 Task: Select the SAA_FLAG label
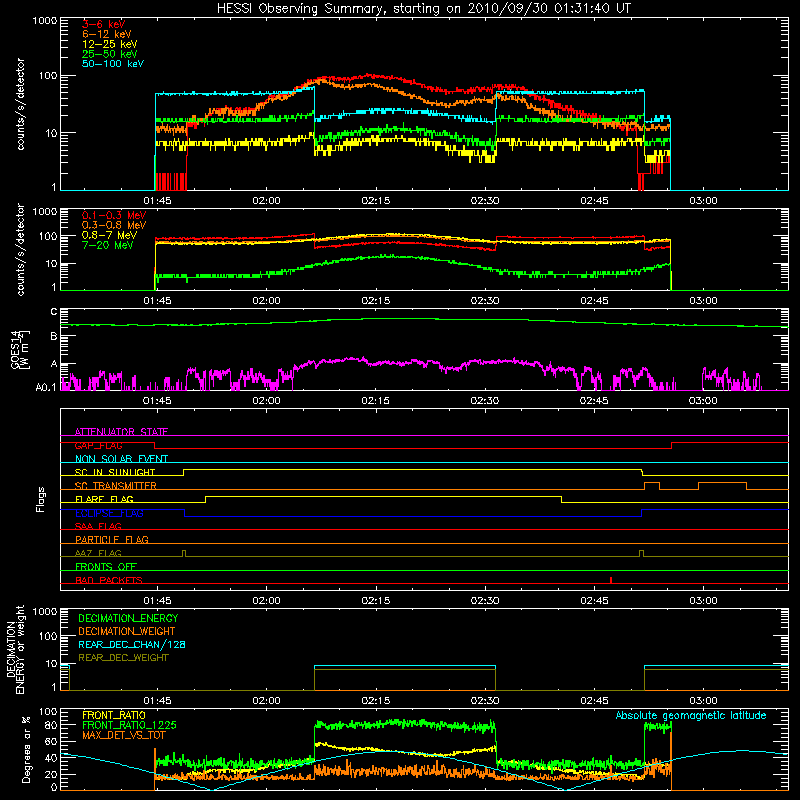[98, 526]
